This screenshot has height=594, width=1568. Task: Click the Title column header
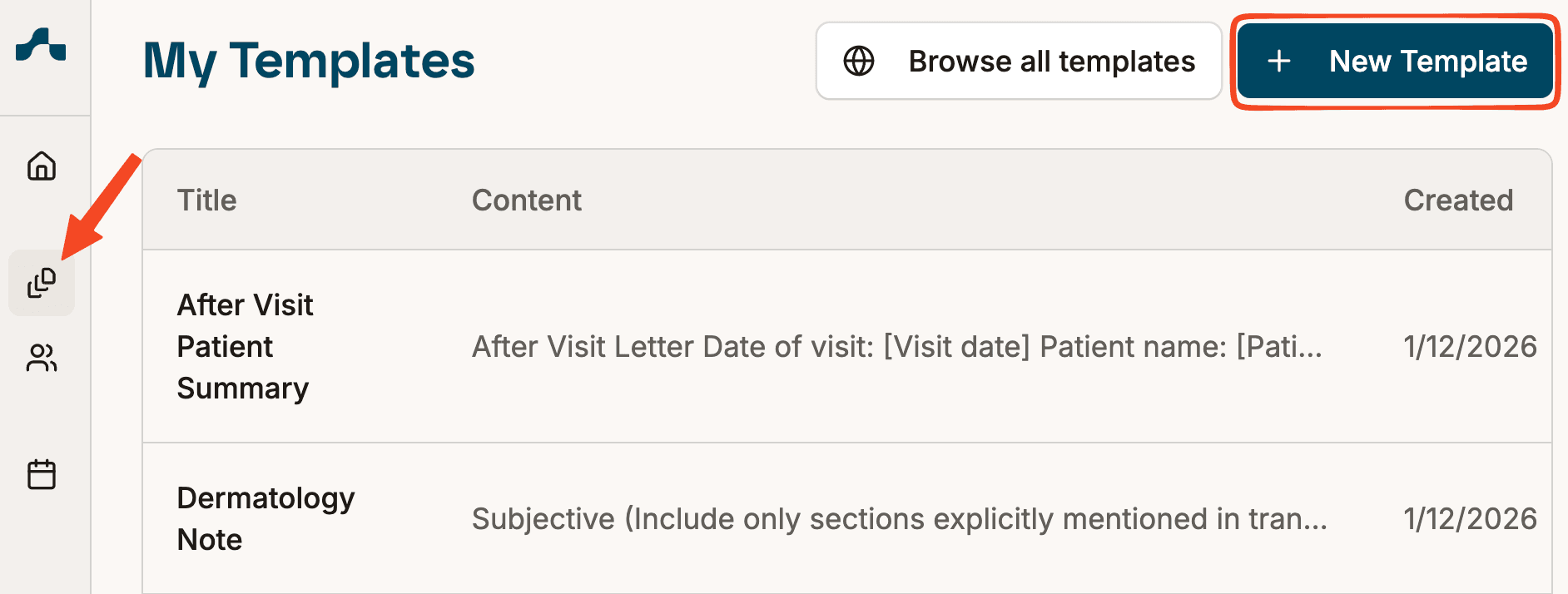(x=206, y=200)
